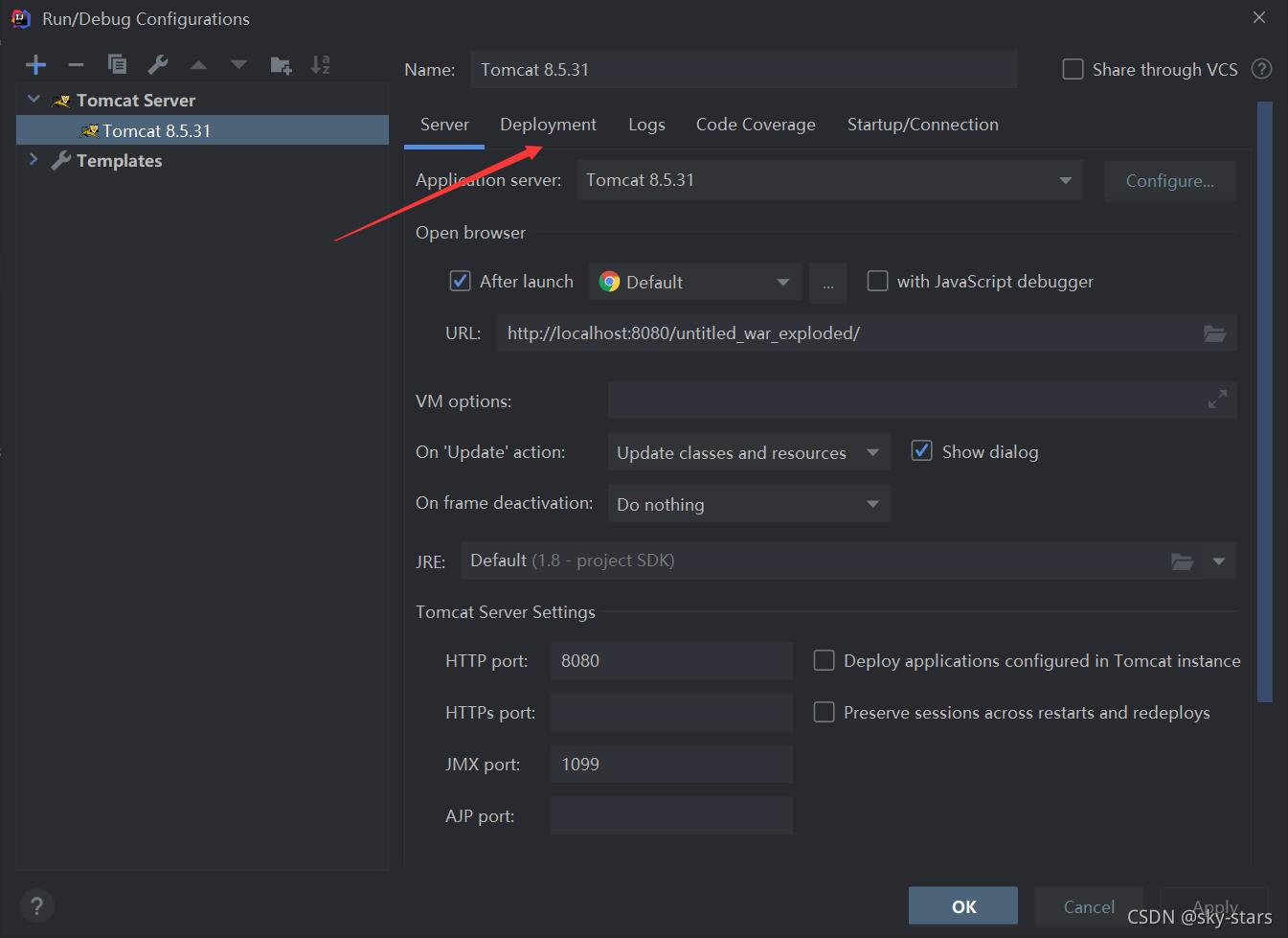The width and height of the screenshot is (1288, 938).
Task: Open browser list with ellipsis button
Action: [x=827, y=283]
